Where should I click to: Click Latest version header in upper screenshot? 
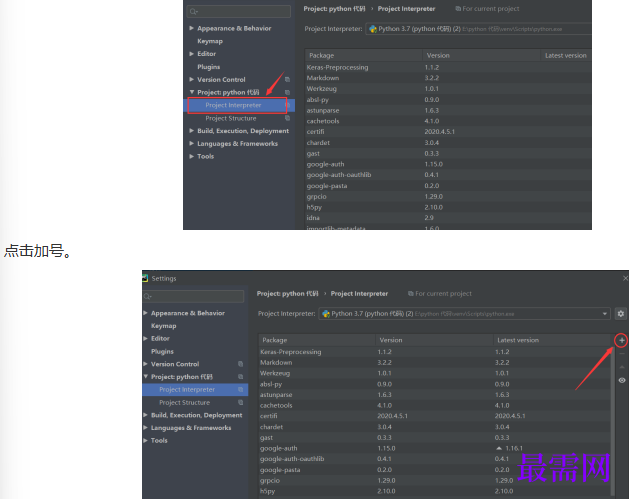point(566,55)
